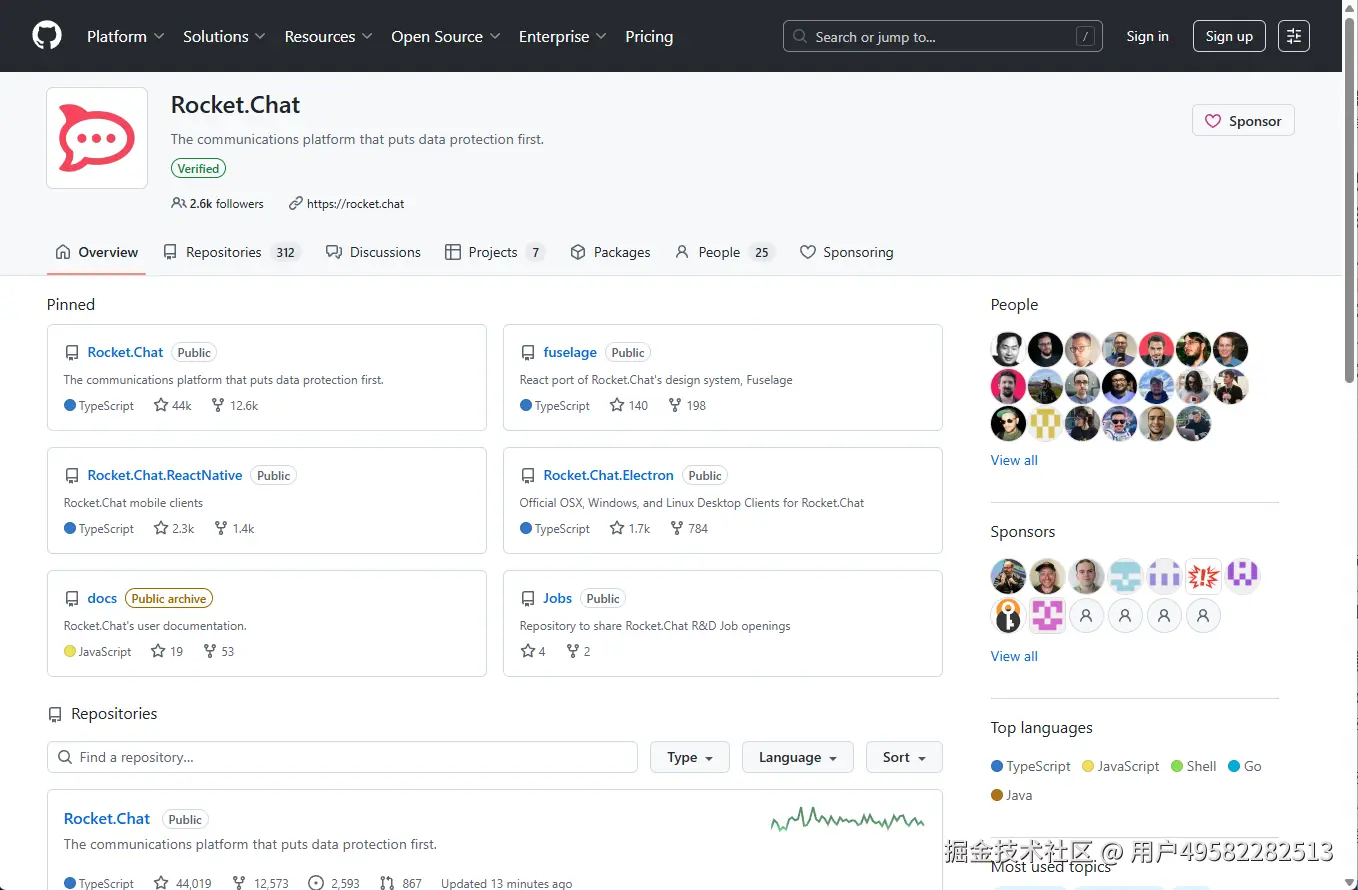The height and width of the screenshot is (890, 1358).
Task: Open the pinned Rocket.Chat.Electron repository
Action: click(609, 475)
